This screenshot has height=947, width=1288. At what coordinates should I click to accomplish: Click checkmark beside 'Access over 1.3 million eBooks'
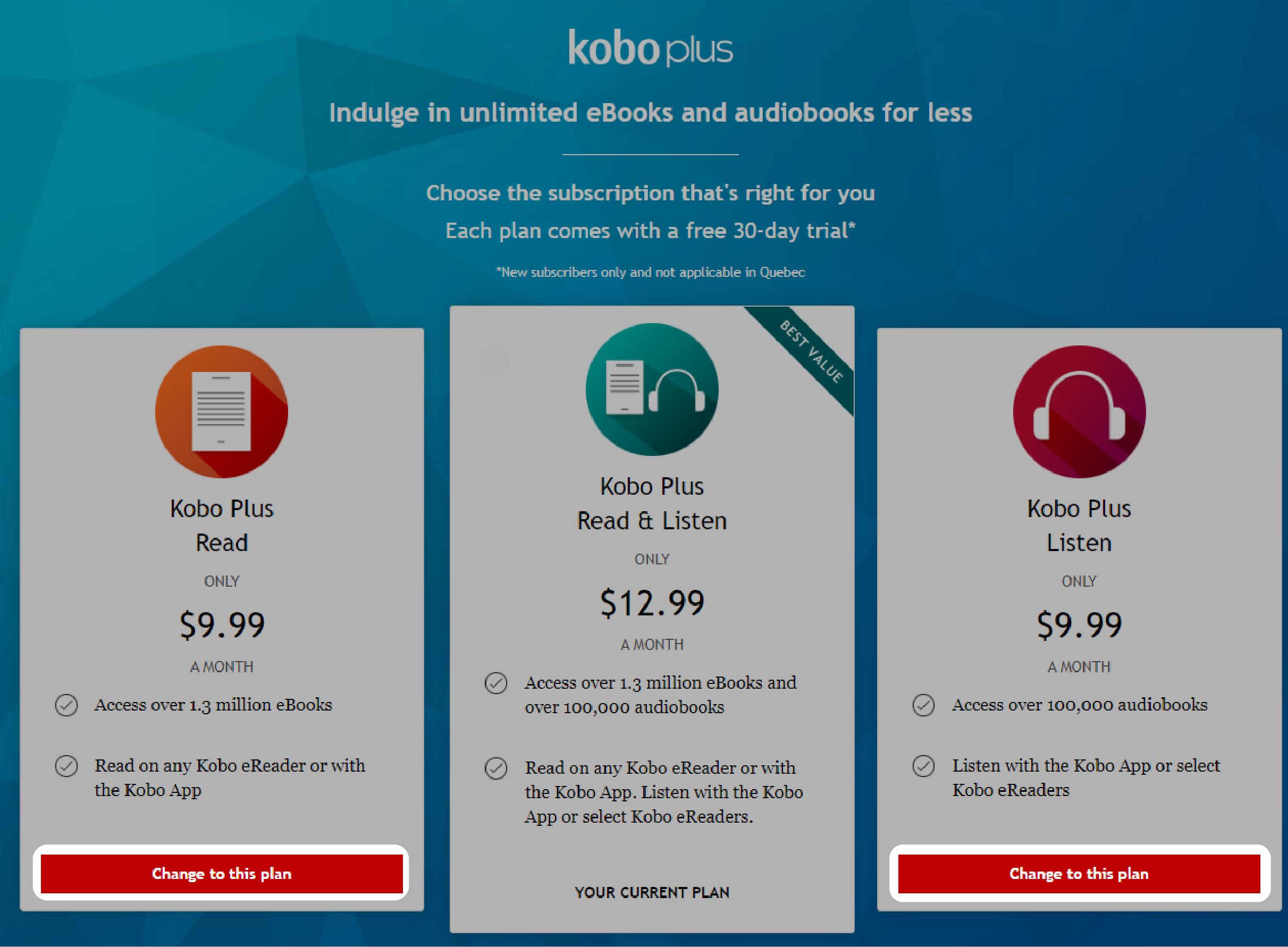pyautogui.click(x=66, y=705)
